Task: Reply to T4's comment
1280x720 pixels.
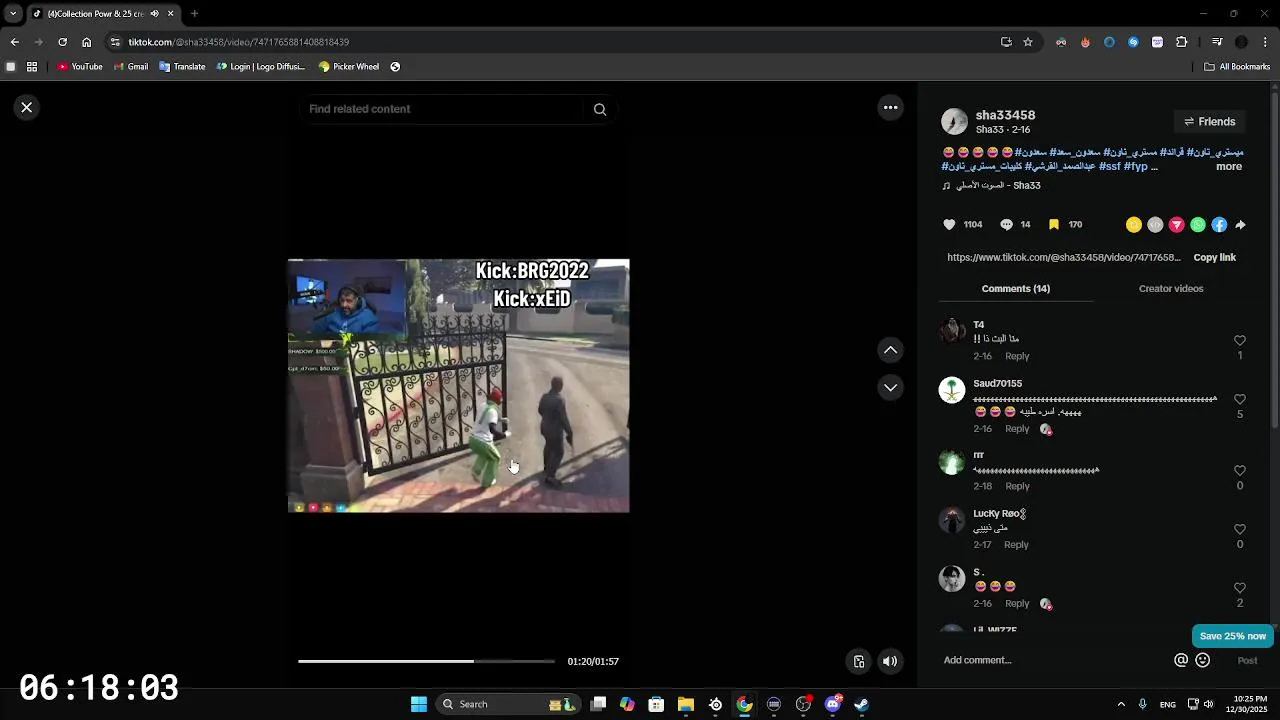Action: (x=1017, y=357)
